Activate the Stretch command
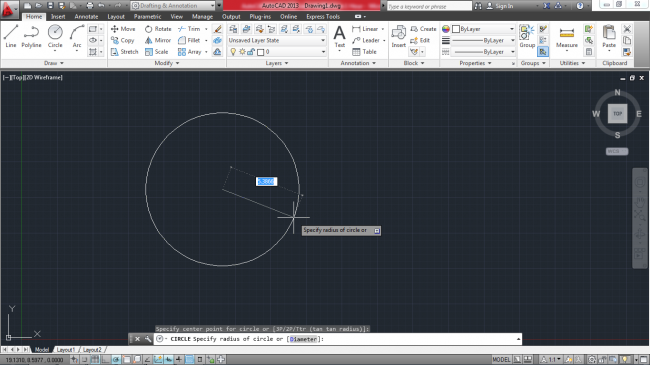The image size is (650, 365). point(124,52)
